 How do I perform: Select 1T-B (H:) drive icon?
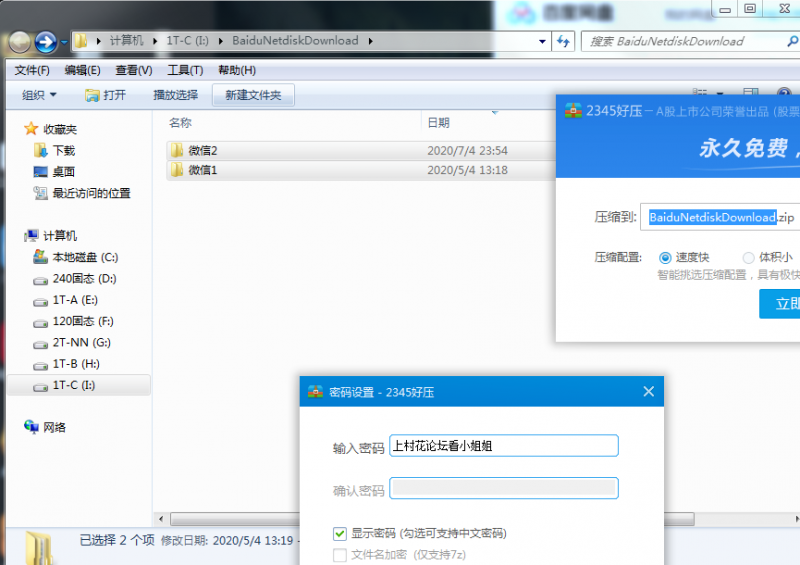tap(40, 364)
